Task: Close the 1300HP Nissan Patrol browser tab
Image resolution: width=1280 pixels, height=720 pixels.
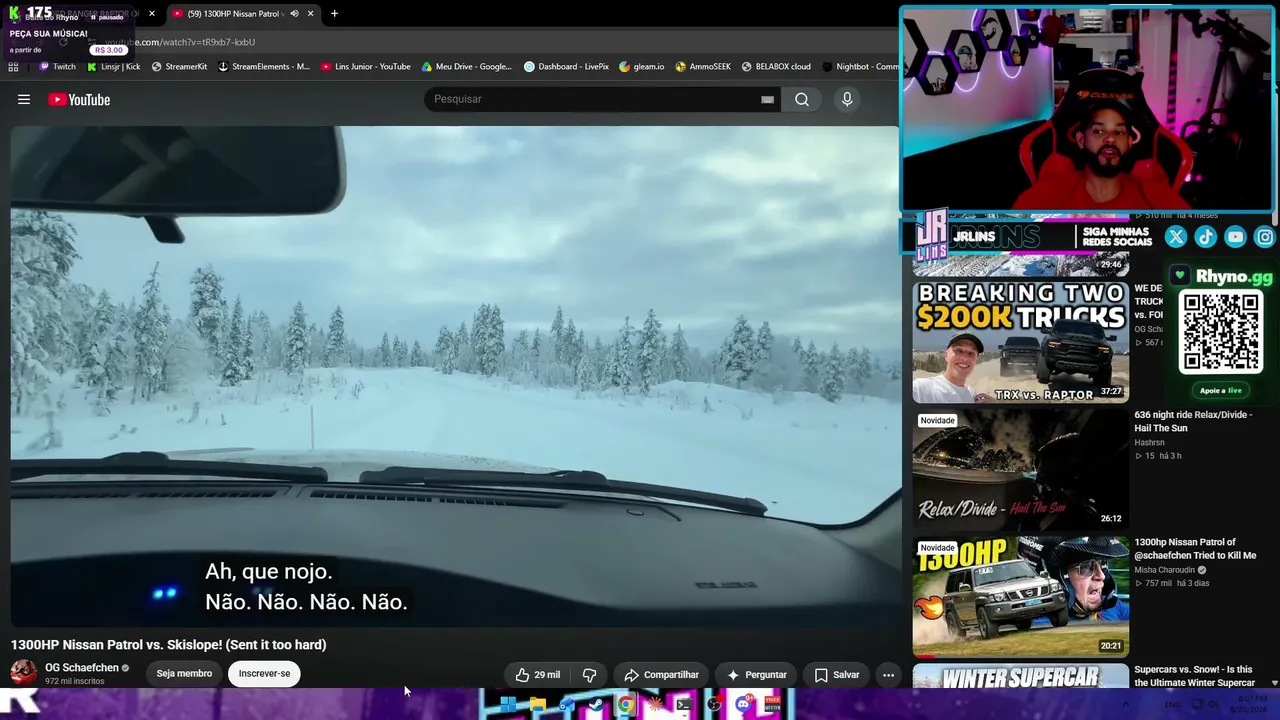Action: click(x=310, y=14)
